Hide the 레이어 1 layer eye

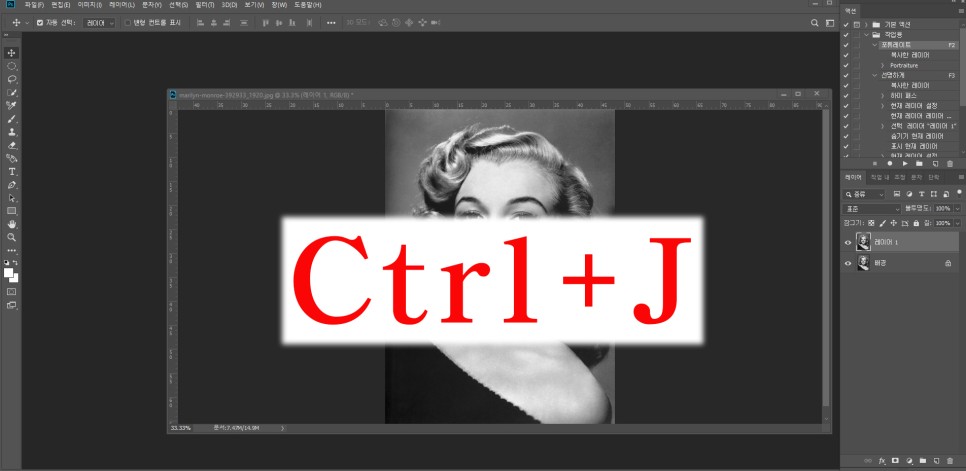click(848, 243)
